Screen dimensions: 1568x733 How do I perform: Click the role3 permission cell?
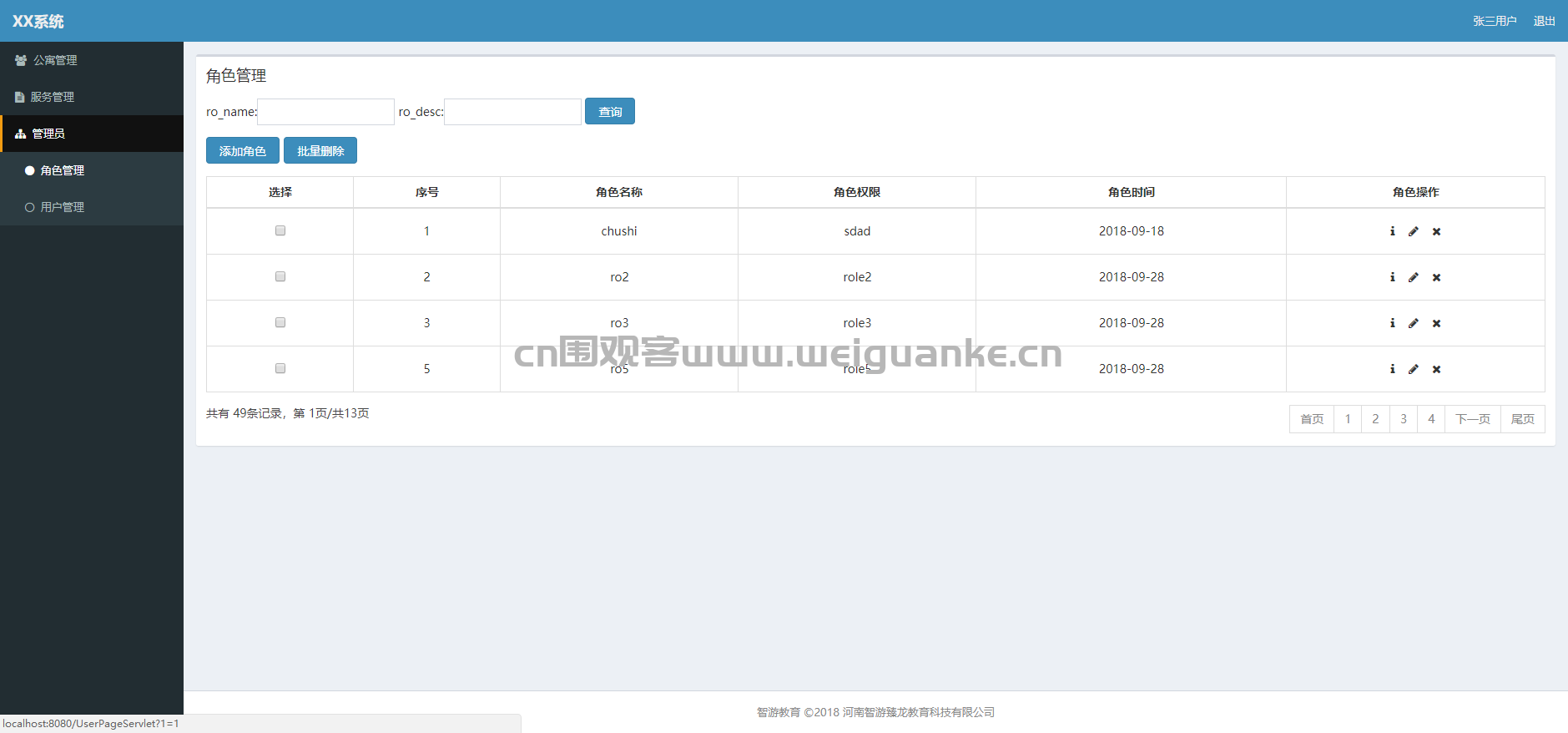[857, 323]
